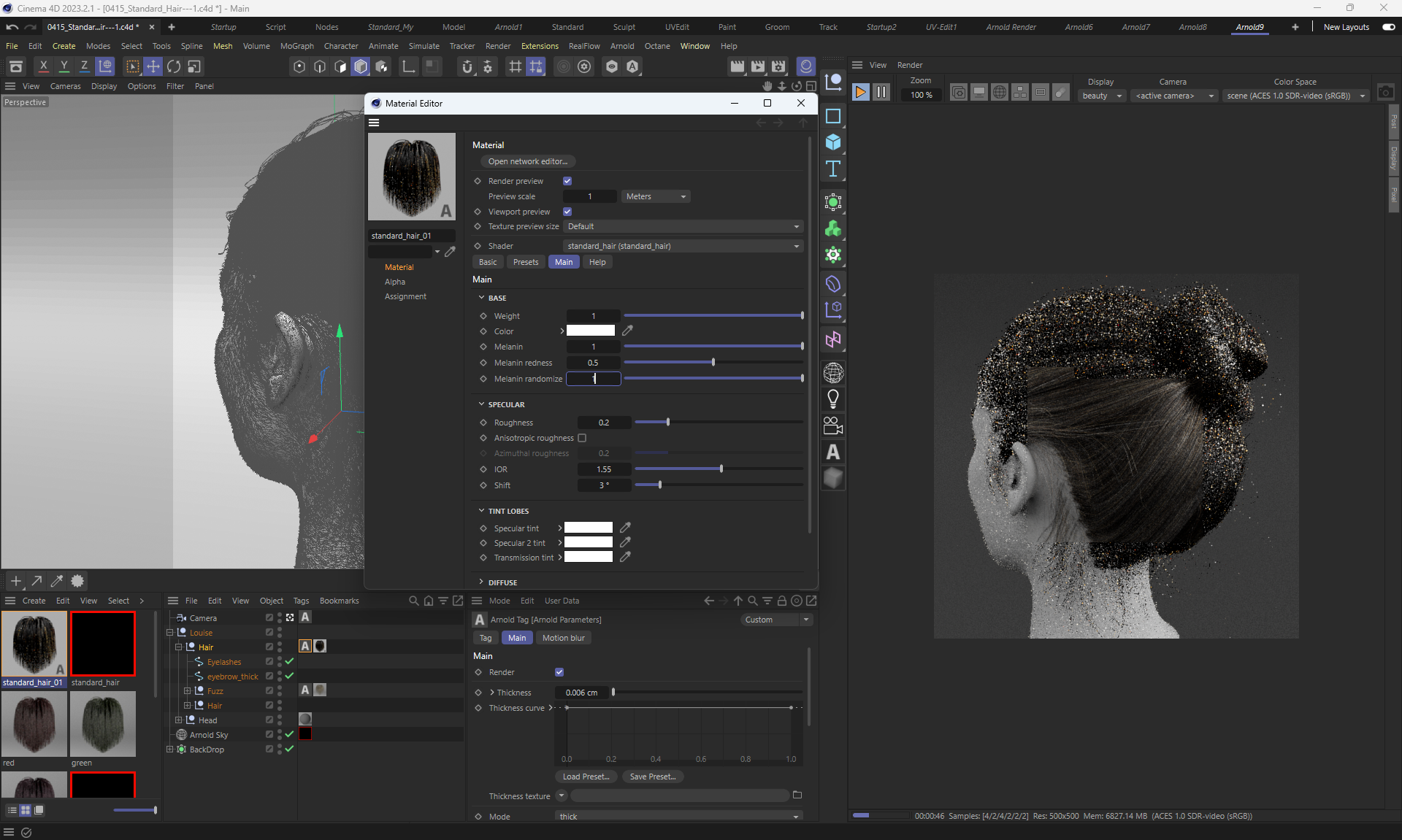Click the Rotate tool icon
Screen dimensions: 1402x840
[174, 66]
